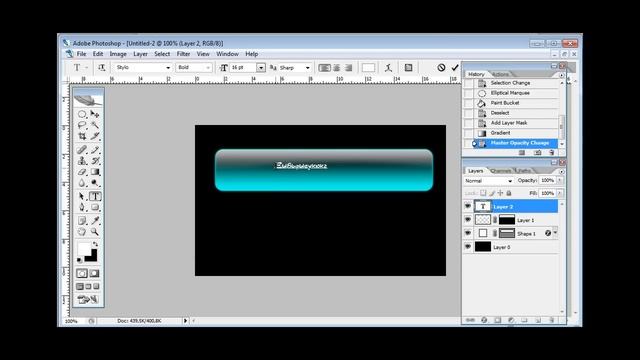Select the Rounded Rectangle shape tool
Viewport: 640px width, 360px height.
pyautogui.click(x=95, y=207)
